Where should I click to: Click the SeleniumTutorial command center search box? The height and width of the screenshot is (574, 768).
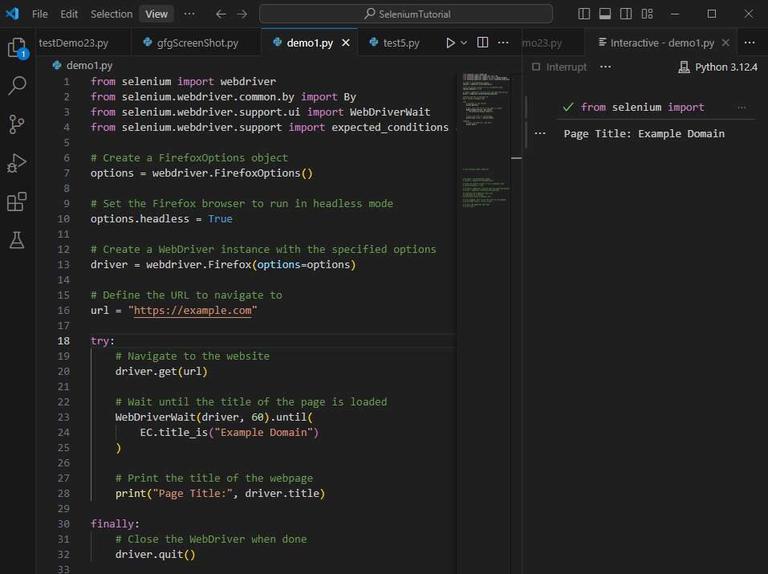pyautogui.click(x=406, y=14)
